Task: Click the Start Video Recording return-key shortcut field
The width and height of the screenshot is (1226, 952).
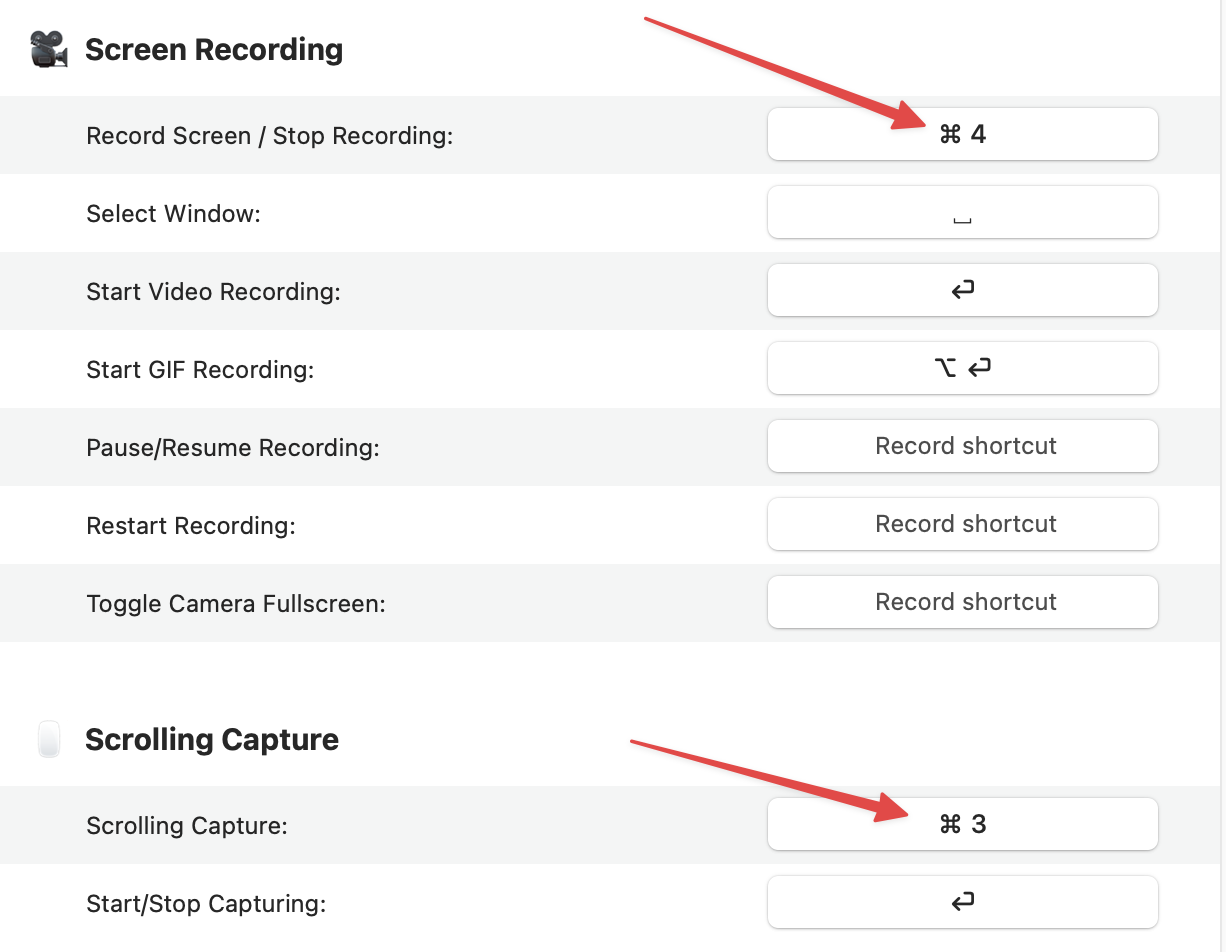Action: (962, 290)
